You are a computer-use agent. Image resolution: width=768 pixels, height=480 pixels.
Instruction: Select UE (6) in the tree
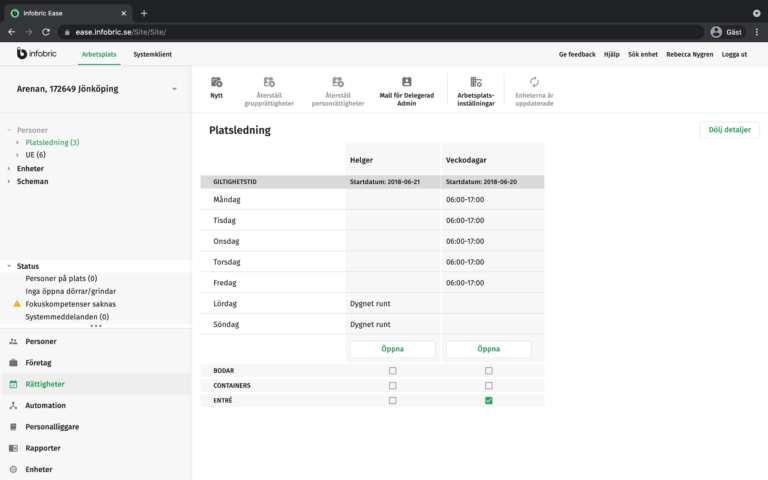click(x=35, y=155)
